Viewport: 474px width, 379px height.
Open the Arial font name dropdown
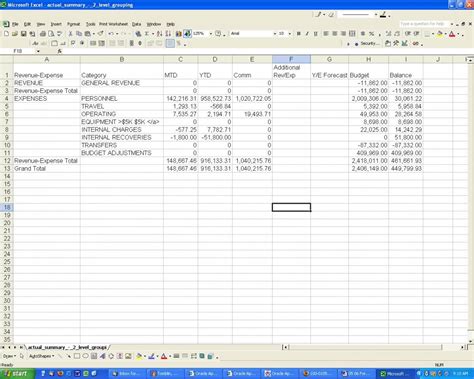[275, 34]
